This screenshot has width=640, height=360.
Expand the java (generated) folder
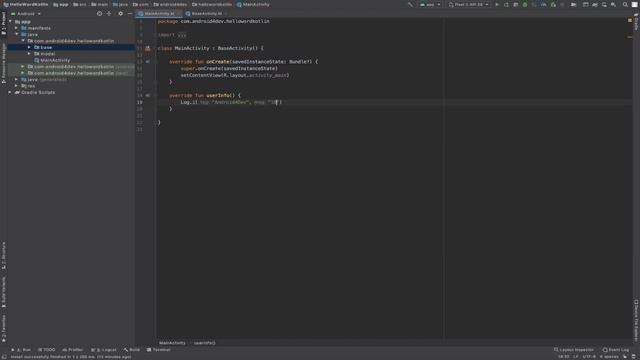(x=16, y=80)
